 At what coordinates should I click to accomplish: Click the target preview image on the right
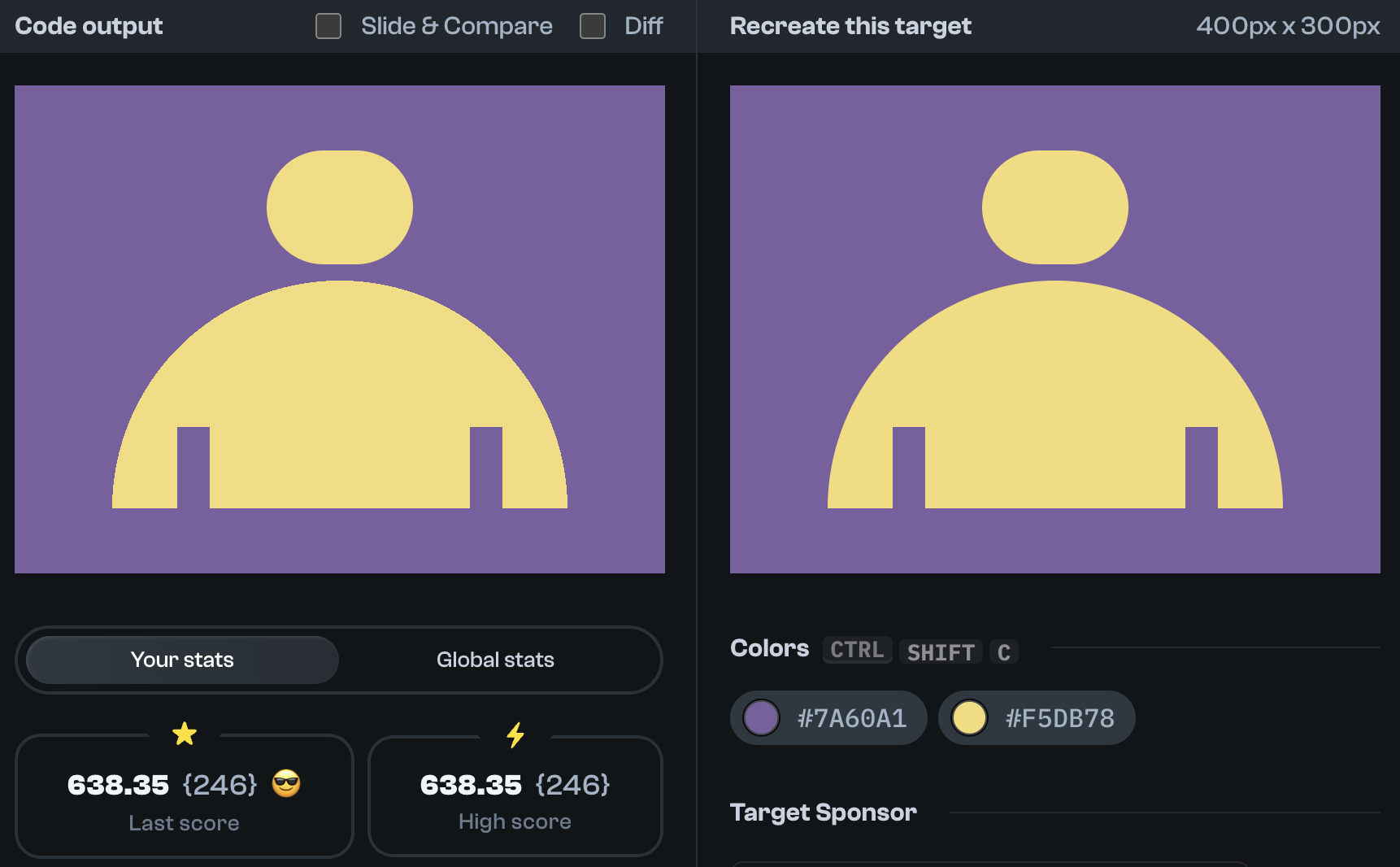coord(1057,329)
